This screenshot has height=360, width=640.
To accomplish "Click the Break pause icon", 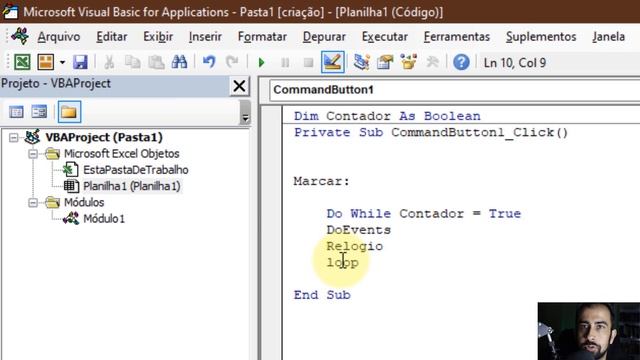I will coord(285,62).
